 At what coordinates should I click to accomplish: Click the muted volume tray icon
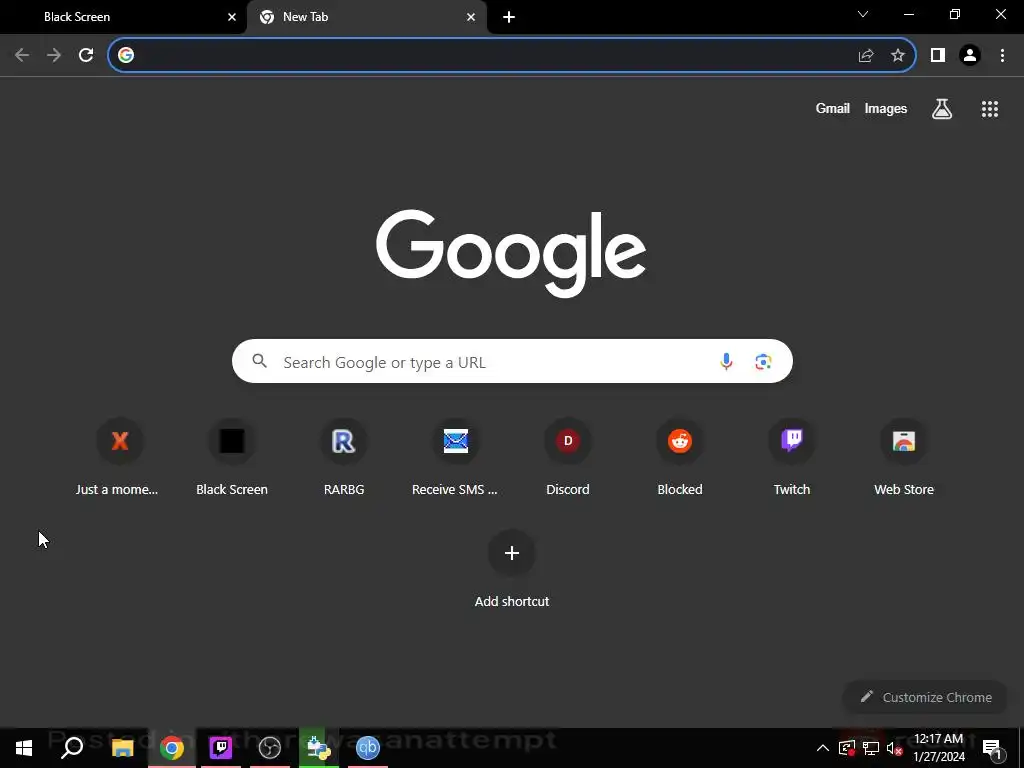(x=895, y=748)
